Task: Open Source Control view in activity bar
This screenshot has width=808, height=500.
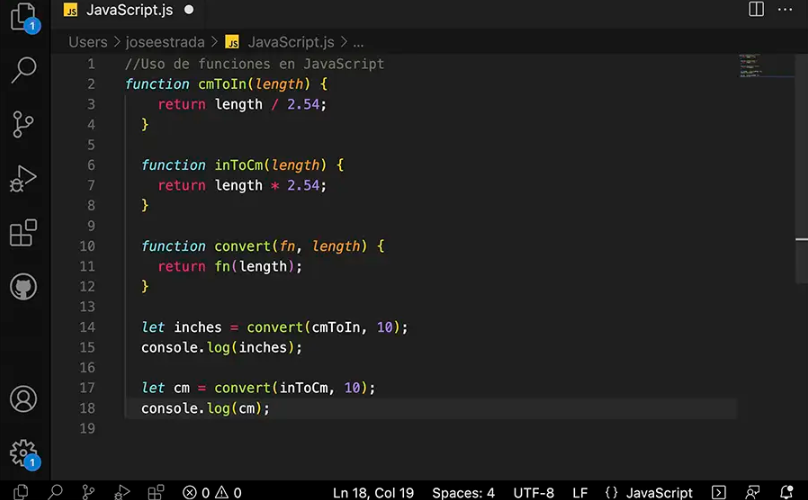Action: (23, 124)
